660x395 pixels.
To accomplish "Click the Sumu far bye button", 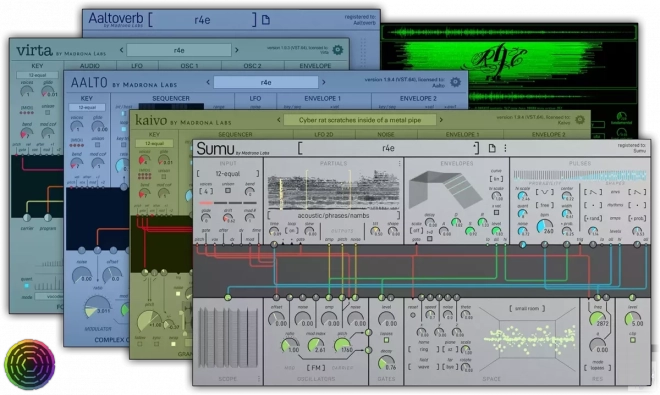I will [450, 367].
